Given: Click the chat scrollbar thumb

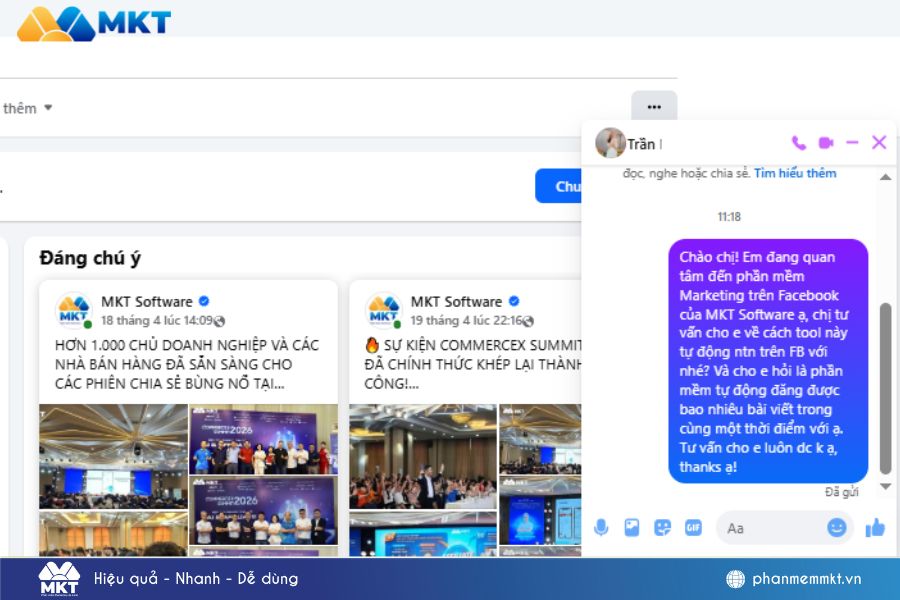Looking at the screenshot, I should [886, 389].
